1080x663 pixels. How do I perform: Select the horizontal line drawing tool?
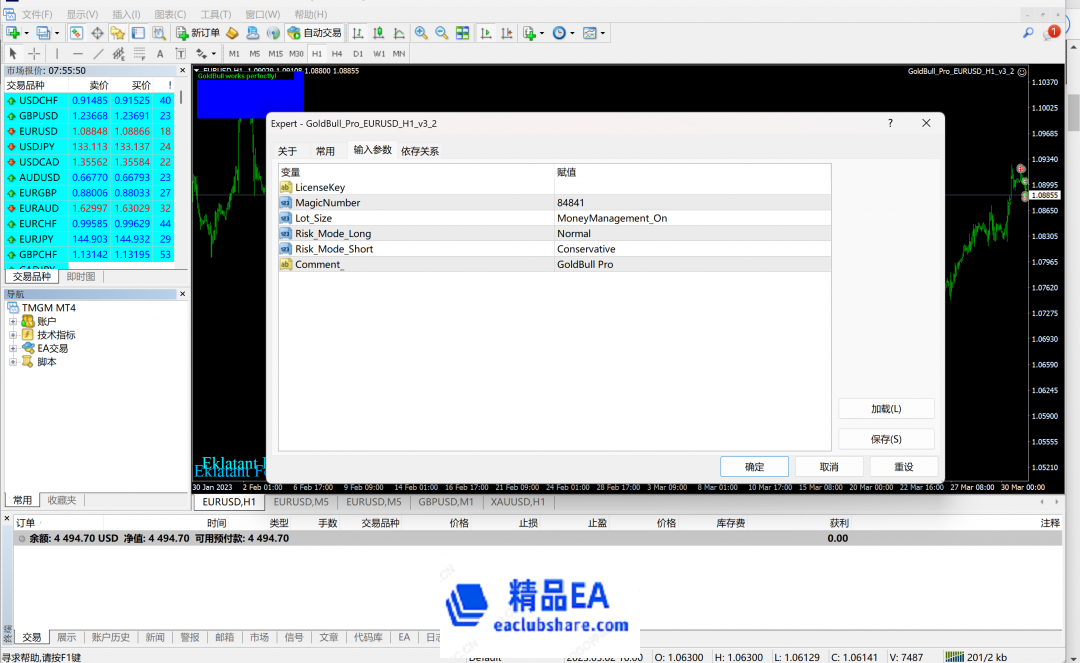click(x=77, y=53)
